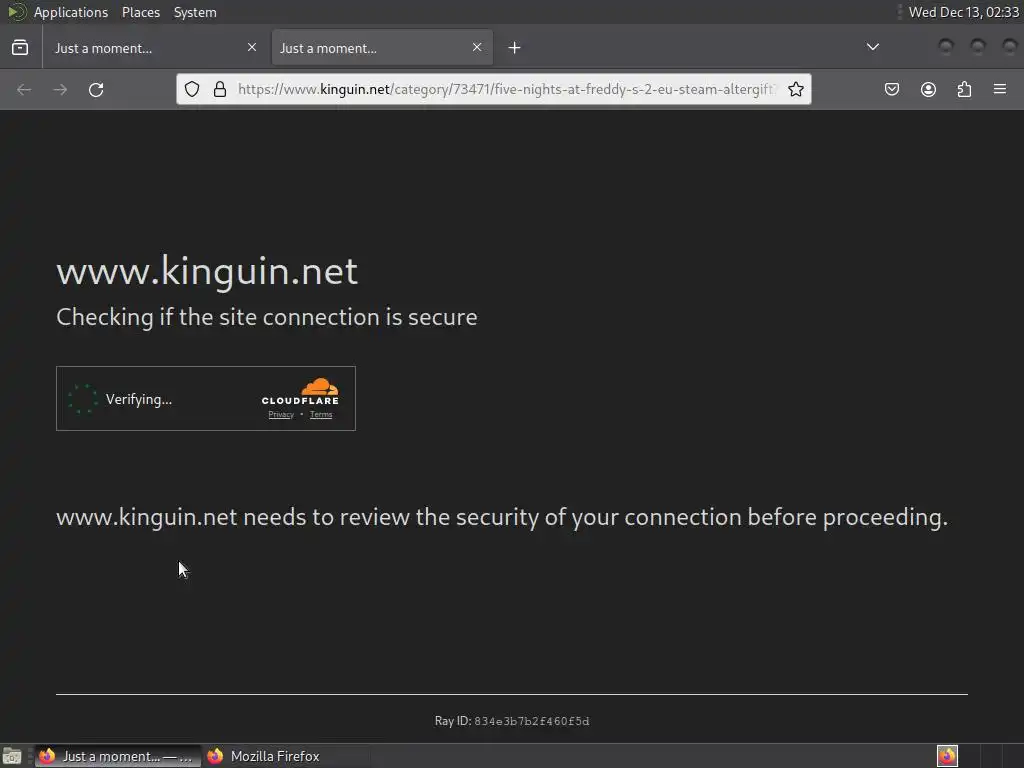Screen dimensions: 1024x768
Task: Click the Firefox icon in bottom-right tray
Action: (947, 756)
